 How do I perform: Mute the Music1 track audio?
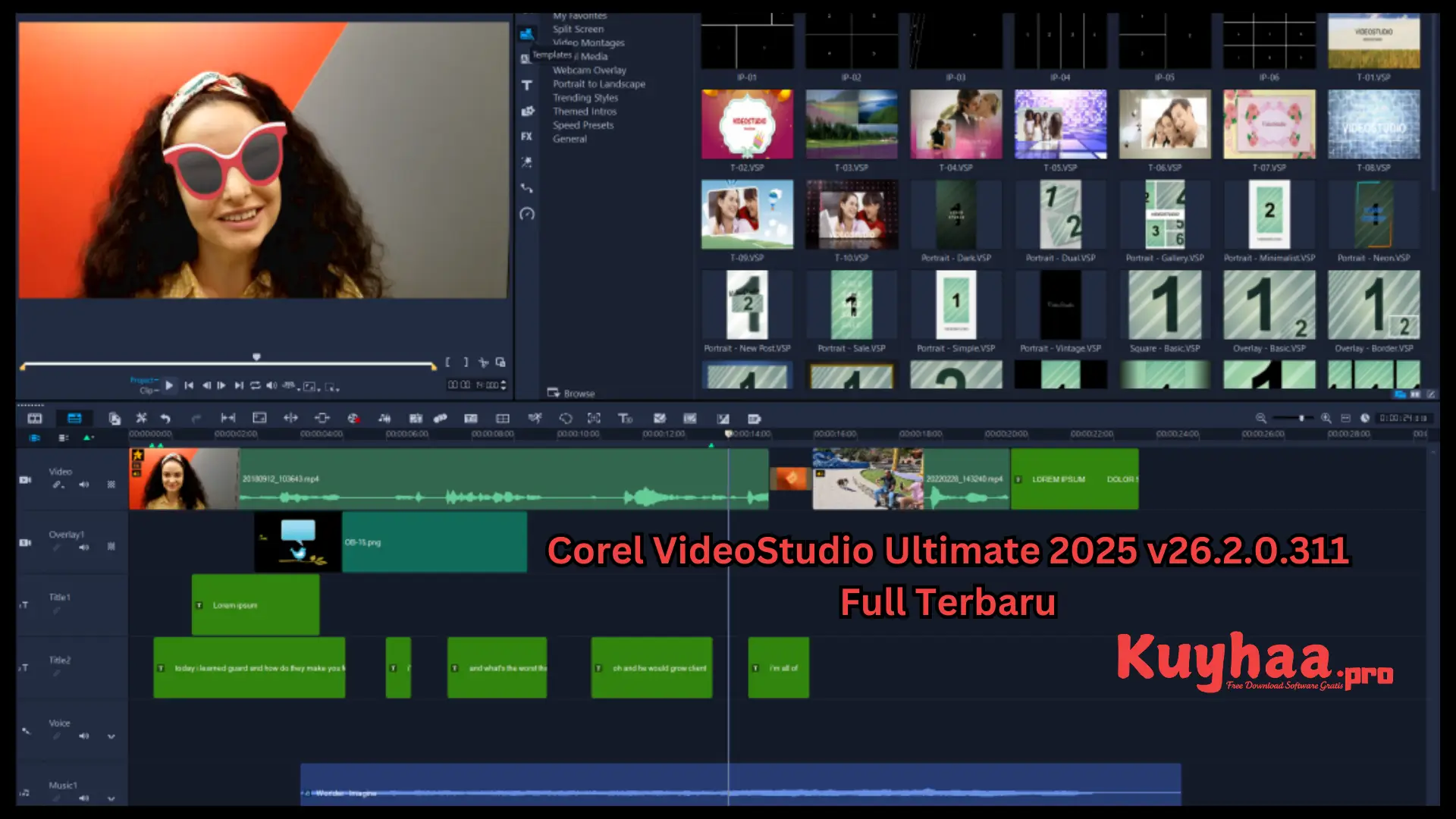click(x=84, y=798)
